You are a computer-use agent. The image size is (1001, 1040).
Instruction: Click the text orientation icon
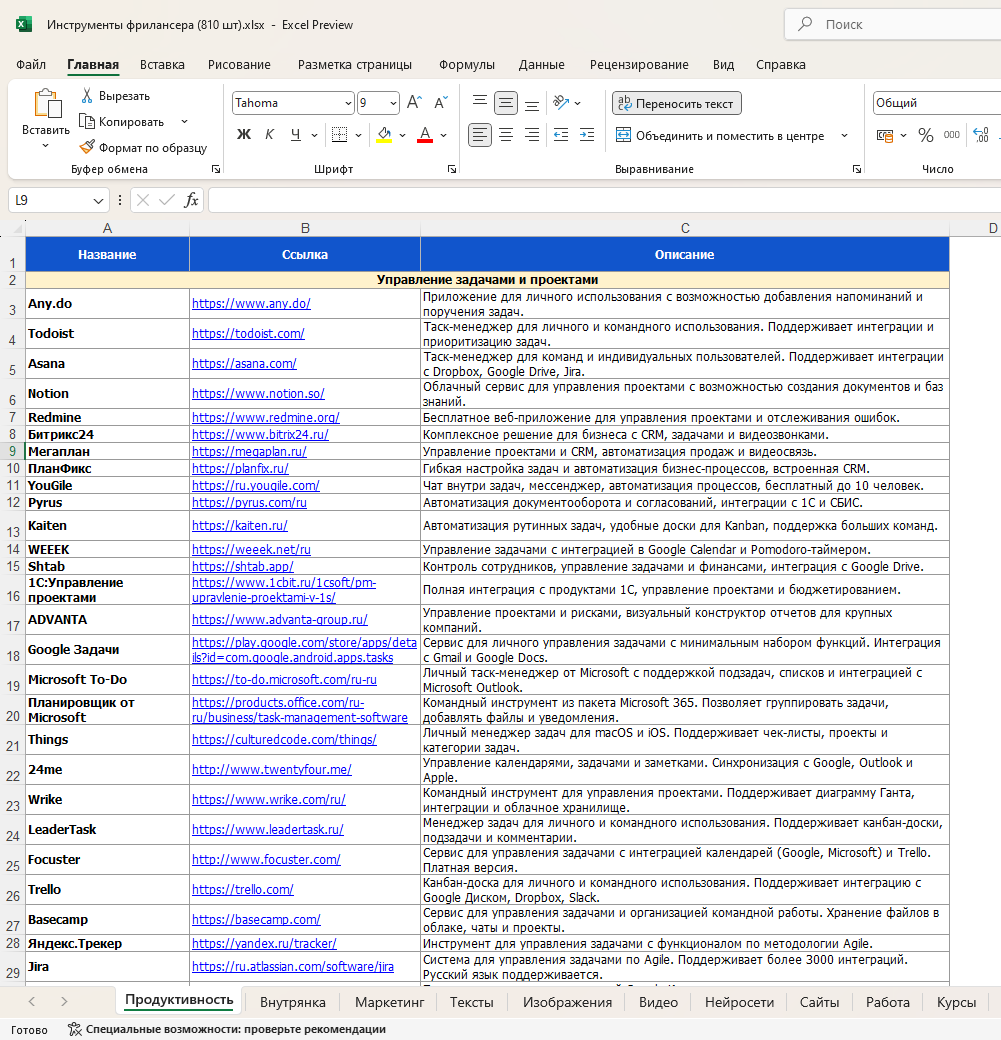click(561, 102)
